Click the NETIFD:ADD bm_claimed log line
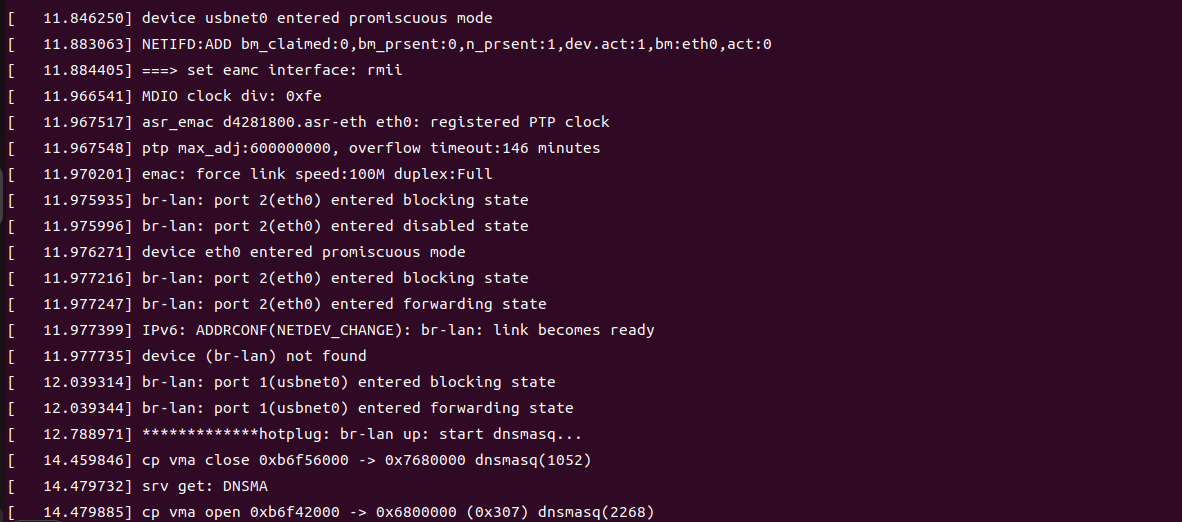This screenshot has height=522, width=1182. pyautogui.click(x=456, y=44)
